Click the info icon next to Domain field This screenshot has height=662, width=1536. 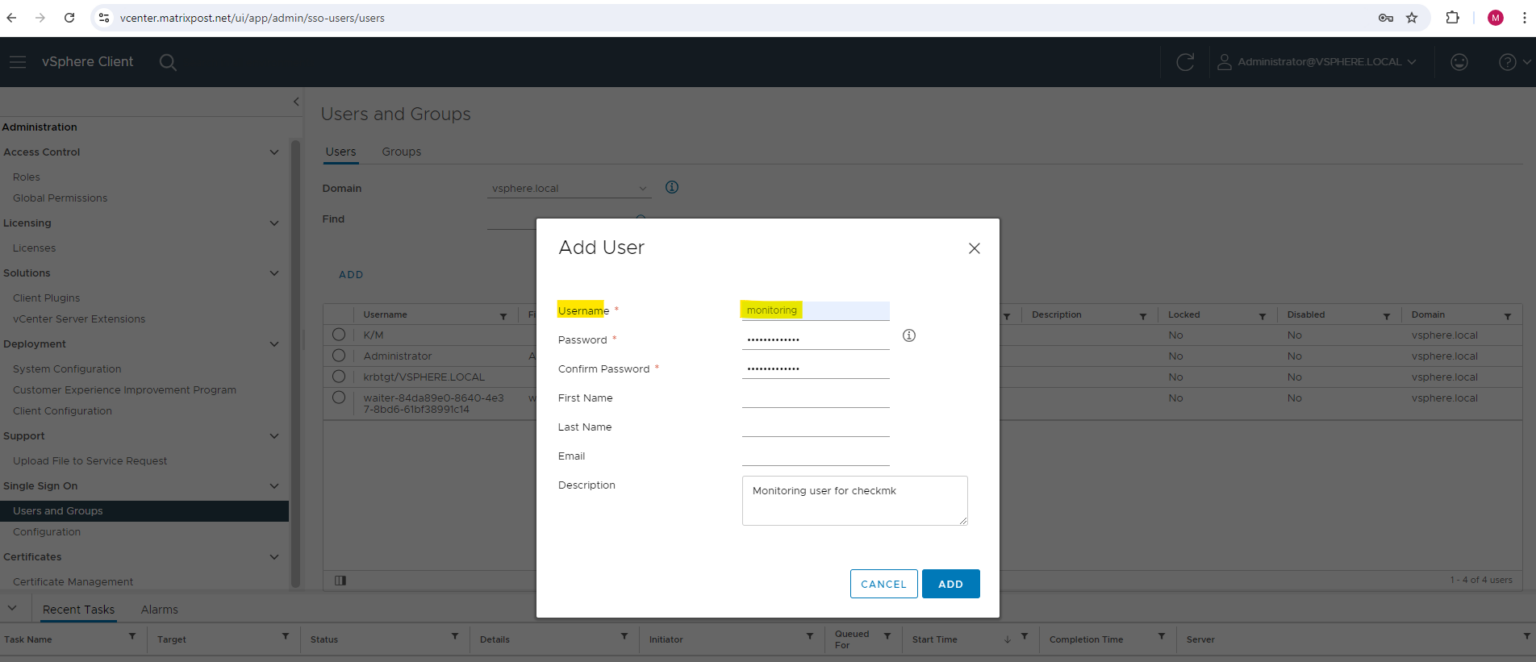coord(671,187)
